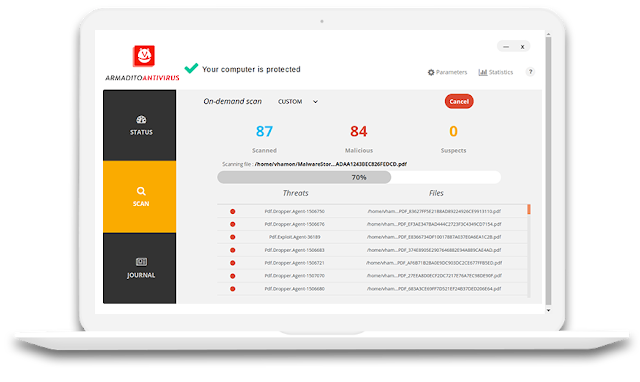The height and width of the screenshot is (382, 640).
Task: Click the Threats column header
Action: 296,193
